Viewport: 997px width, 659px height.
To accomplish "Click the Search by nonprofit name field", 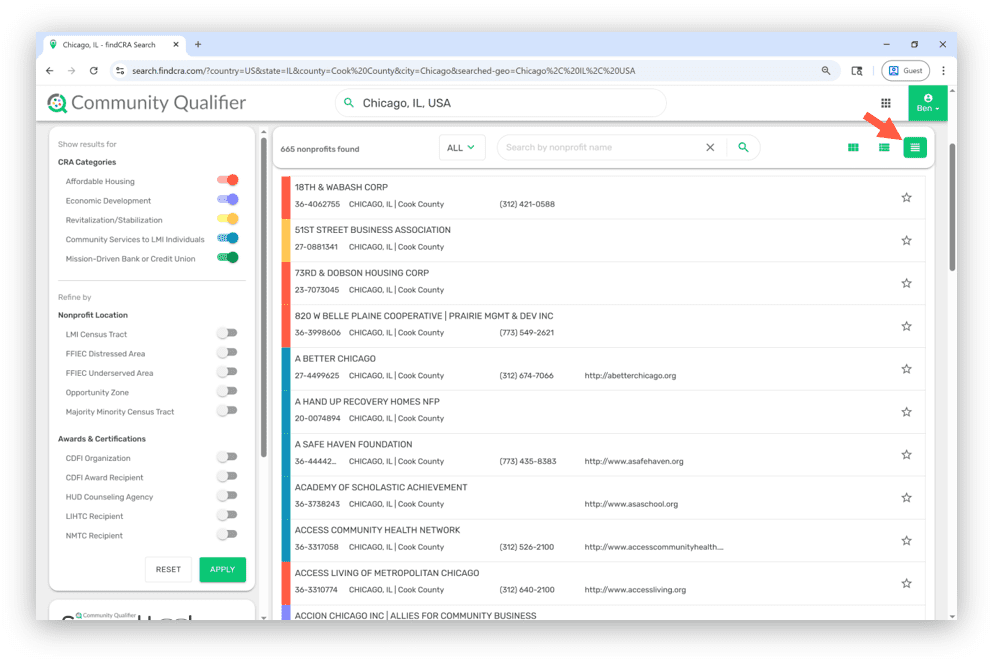I will tap(601, 148).
